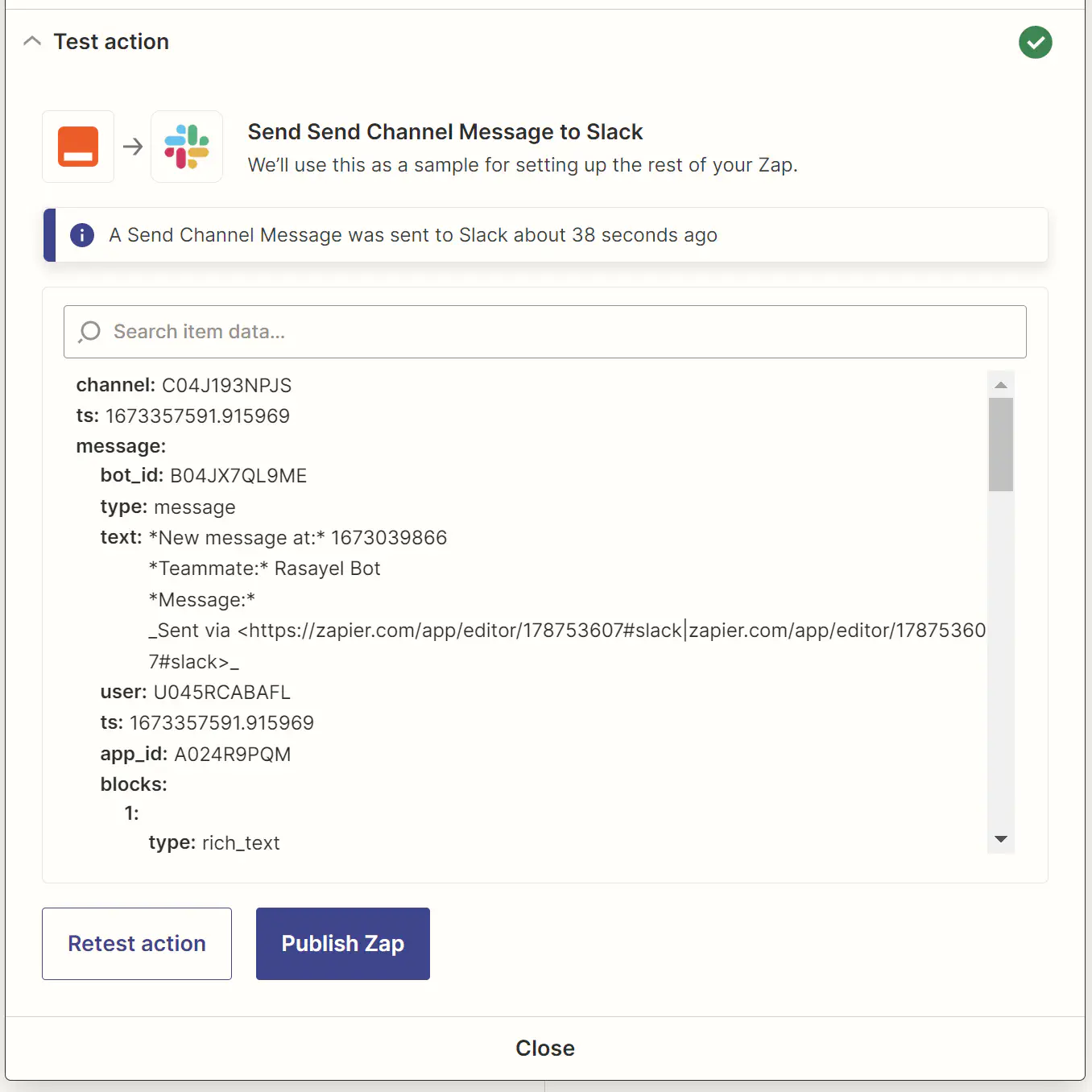Click the magnifying glass search icon
The height and width of the screenshot is (1092, 1092).
pos(89,331)
